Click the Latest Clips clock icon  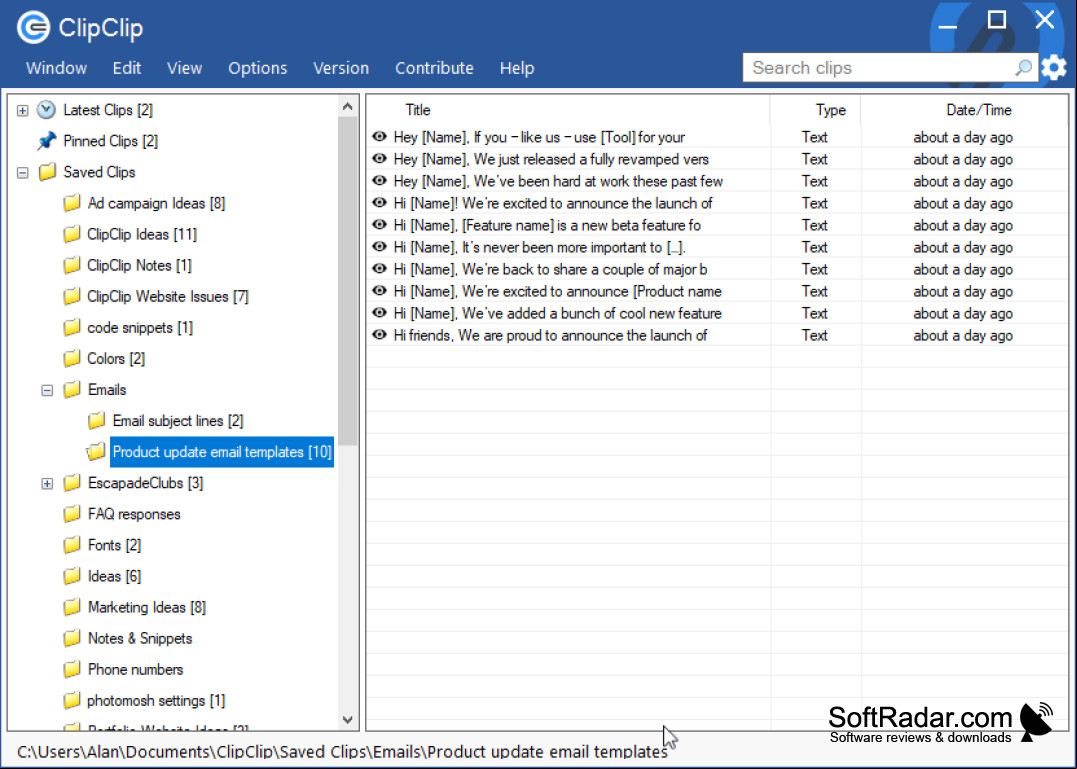pyautogui.click(x=46, y=109)
